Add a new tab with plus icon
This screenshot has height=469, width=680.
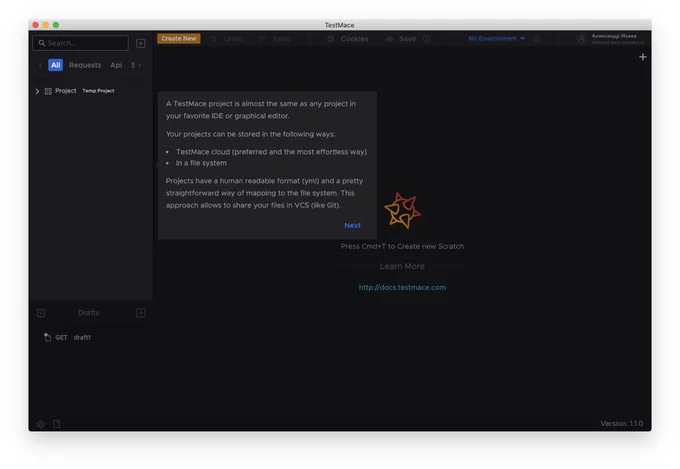643,57
